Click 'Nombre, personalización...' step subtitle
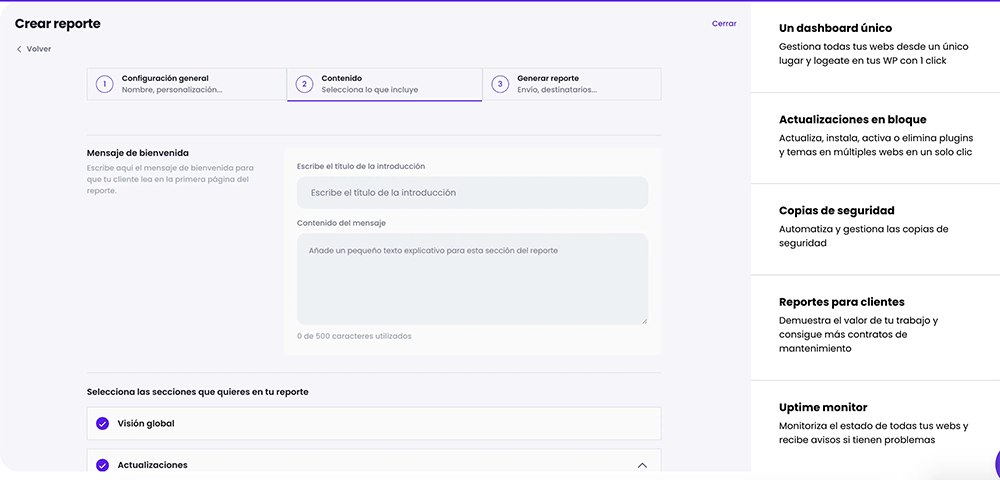This screenshot has height=480, width=1000. 172,90
